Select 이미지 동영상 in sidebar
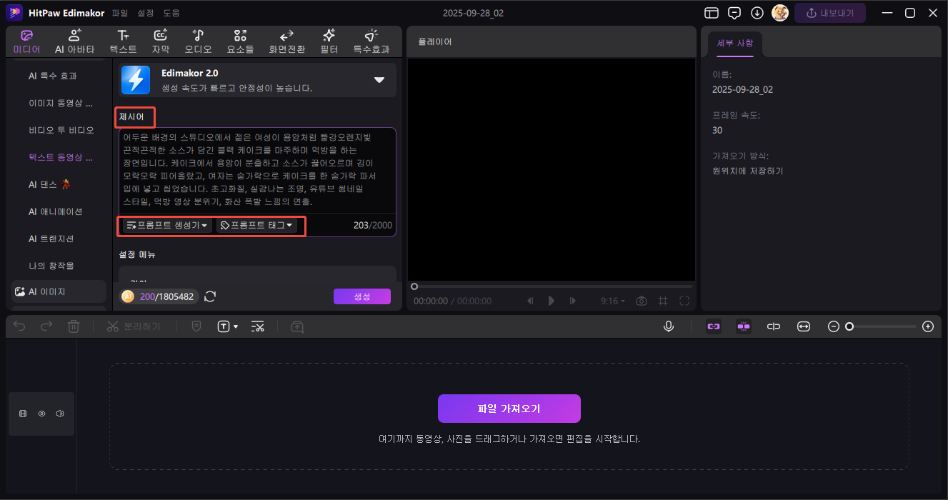Image resolution: width=948 pixels, height=500 pixels. click(x=60, y=103)
